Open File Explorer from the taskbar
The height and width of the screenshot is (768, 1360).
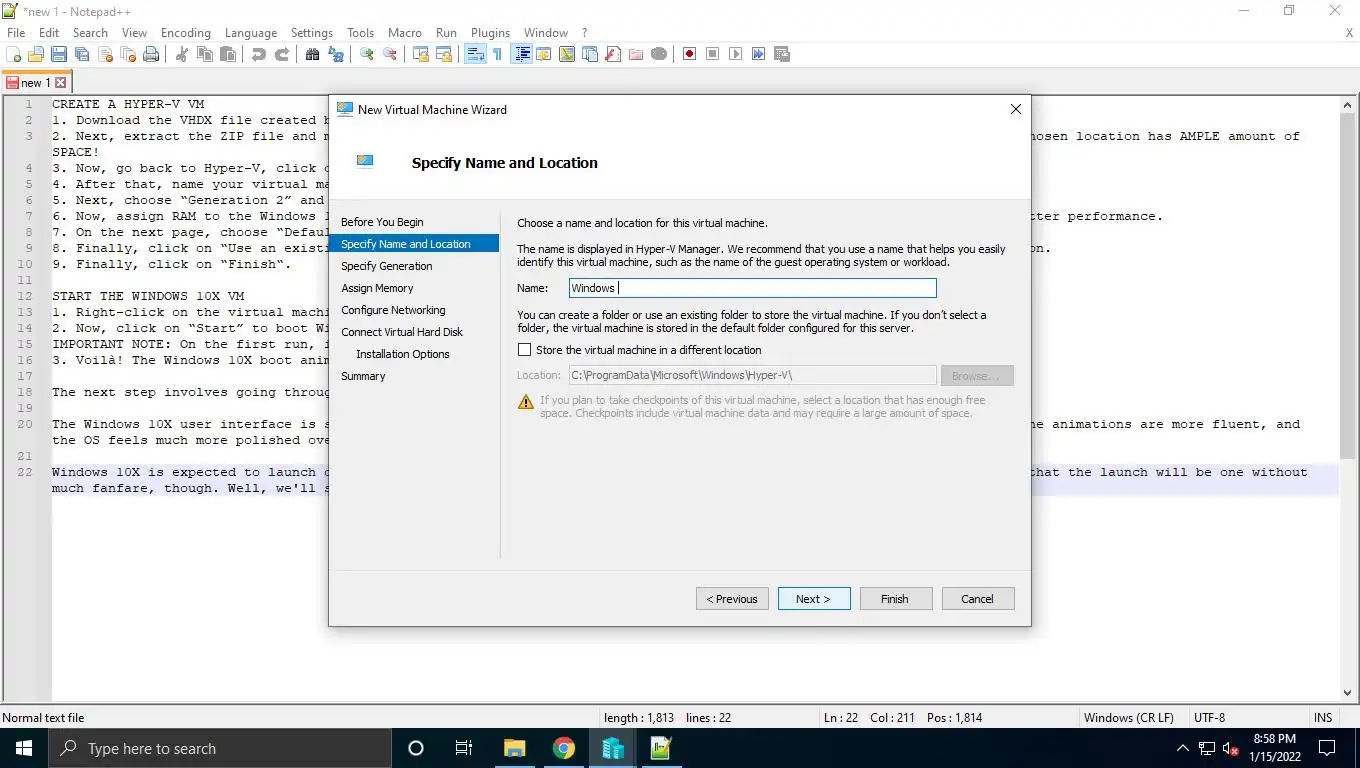tap(515, 748)
